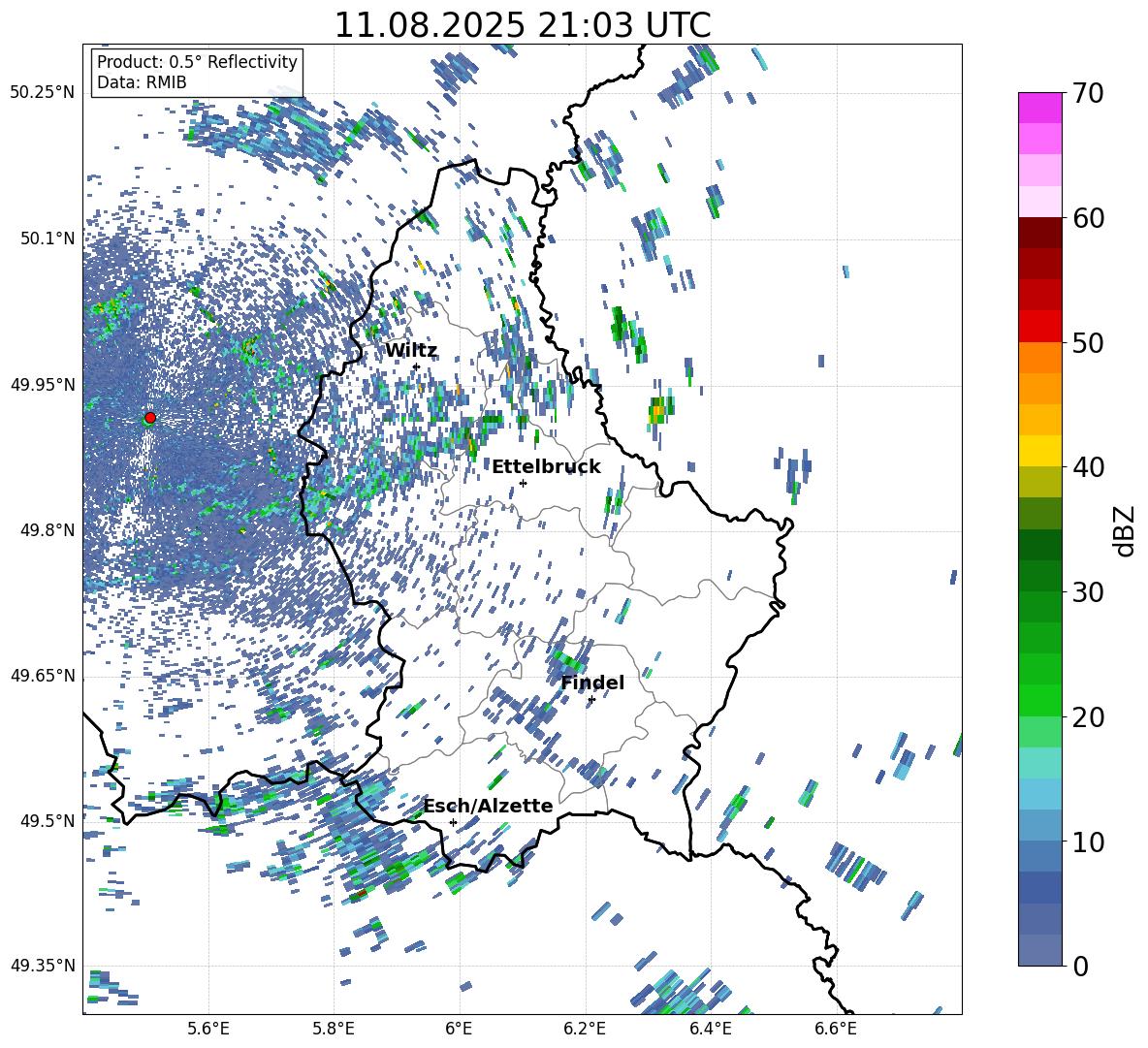Click the colorbar tick label 30
The height and width of the screenshot is (1048, 1148).
(1088, 592)
